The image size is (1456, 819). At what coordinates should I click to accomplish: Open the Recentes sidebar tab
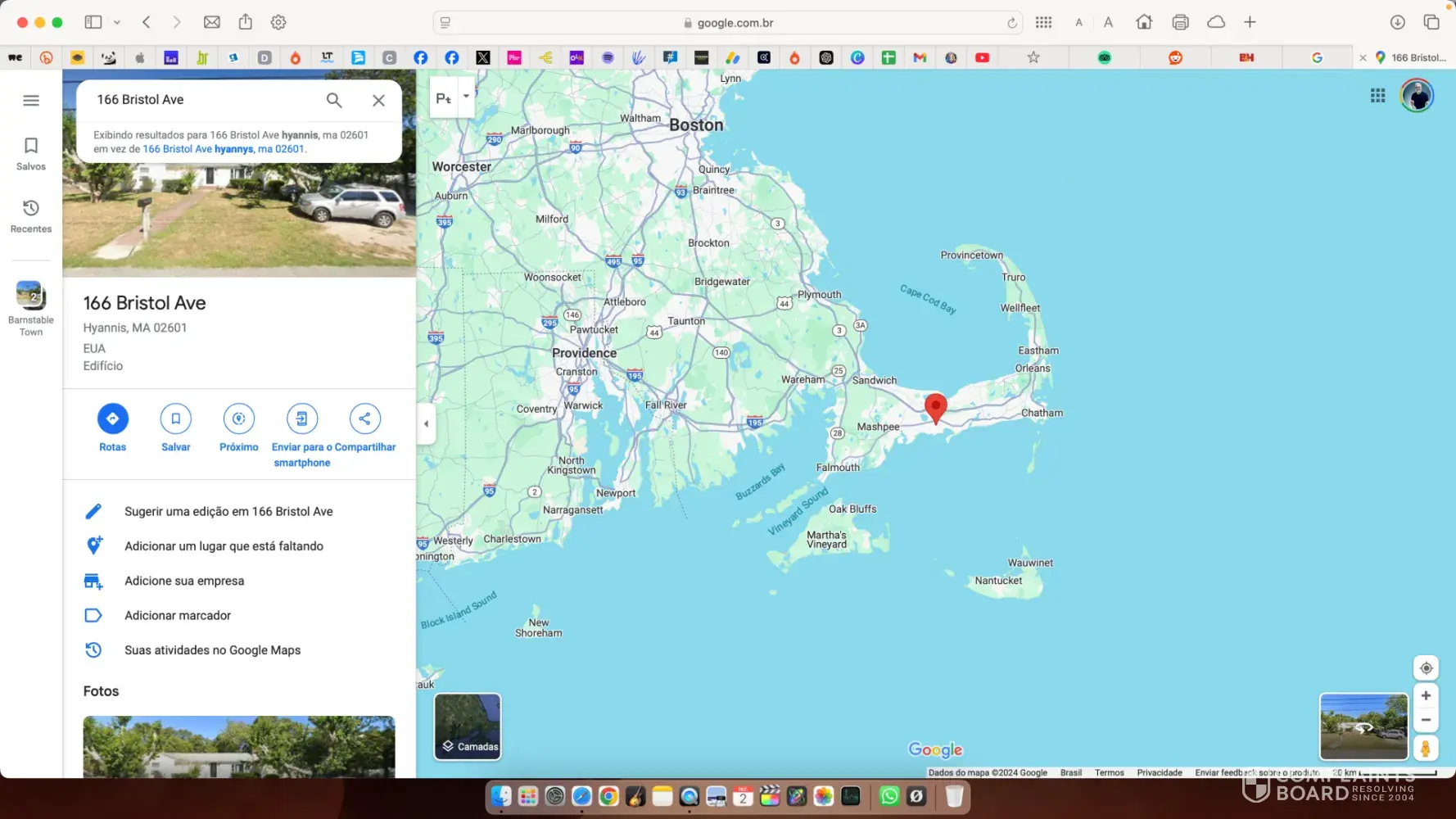31,216
